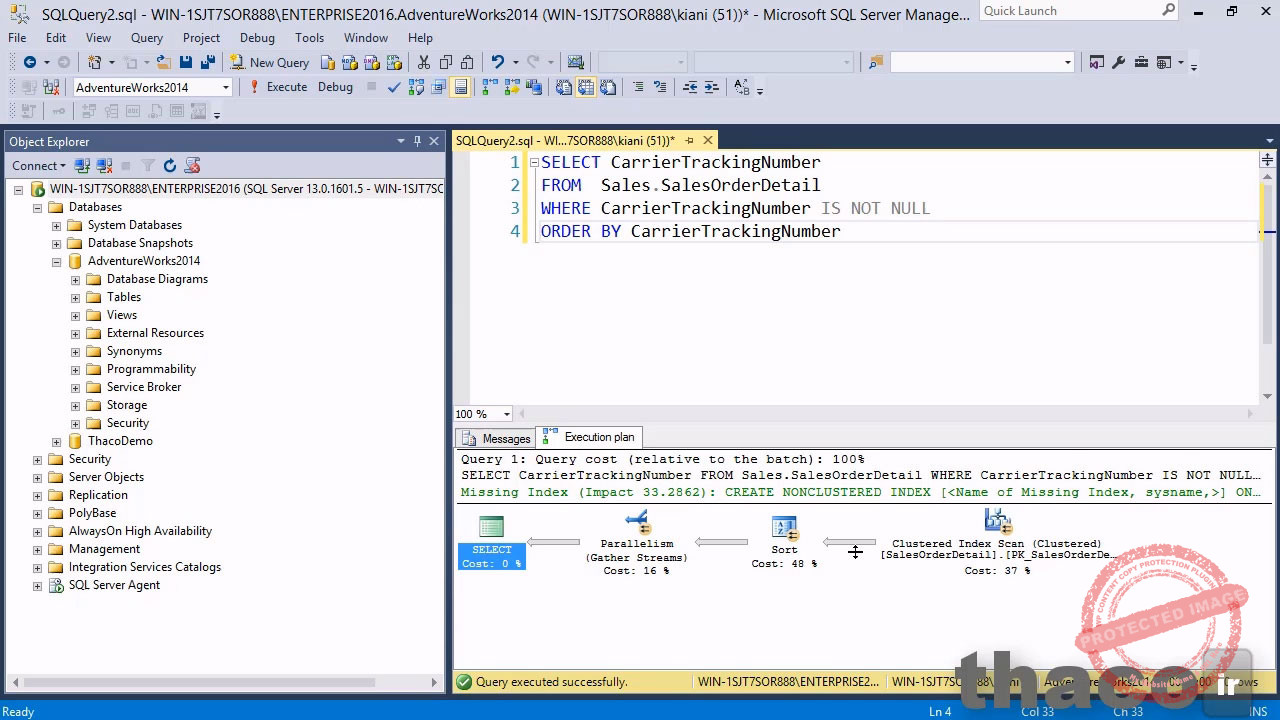Toggle the Results to Grid option
This screenshot has width=1280, height=720.
[x=585, y=88]
